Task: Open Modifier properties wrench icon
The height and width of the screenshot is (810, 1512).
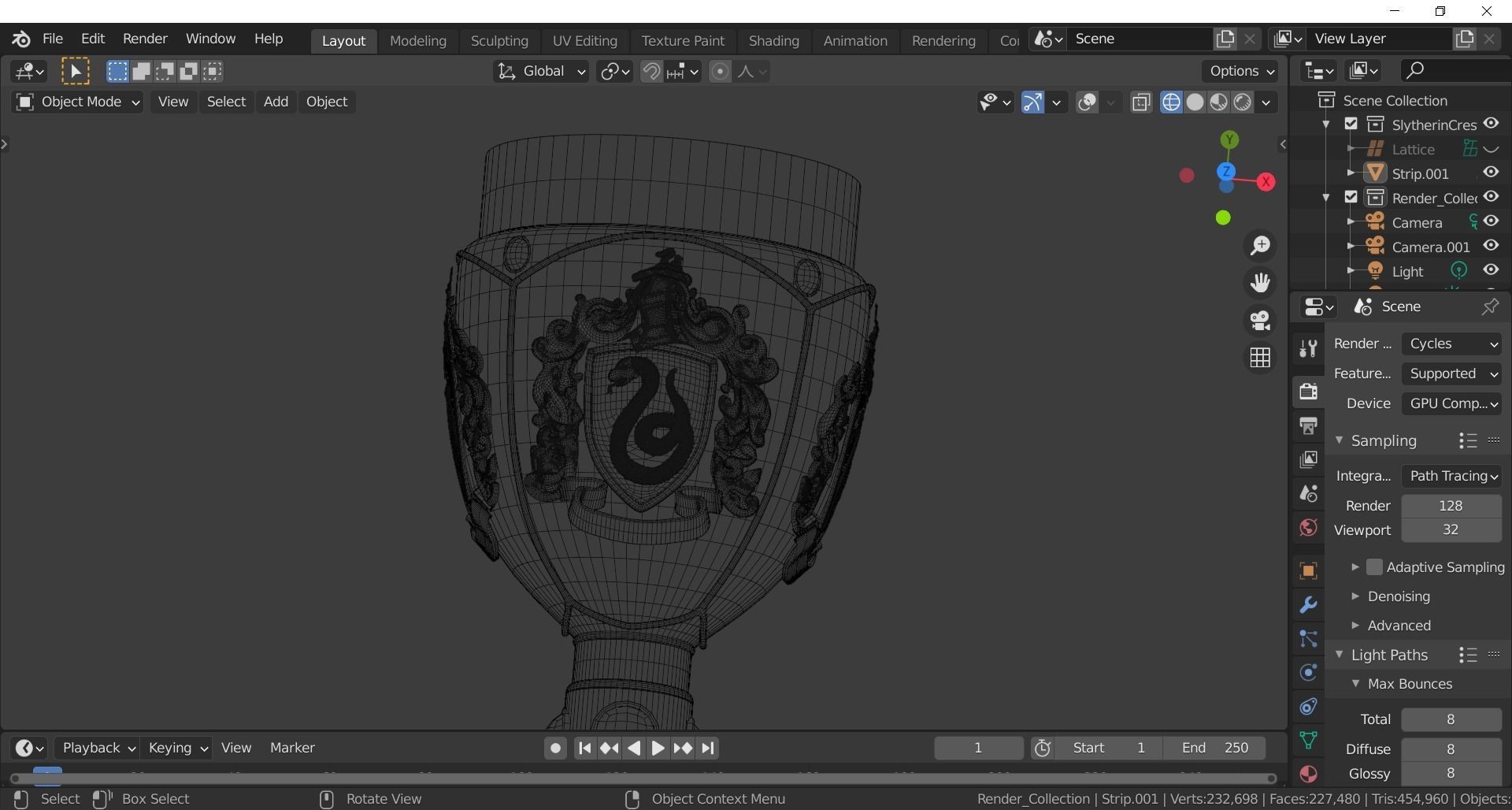Action: 1308,605
